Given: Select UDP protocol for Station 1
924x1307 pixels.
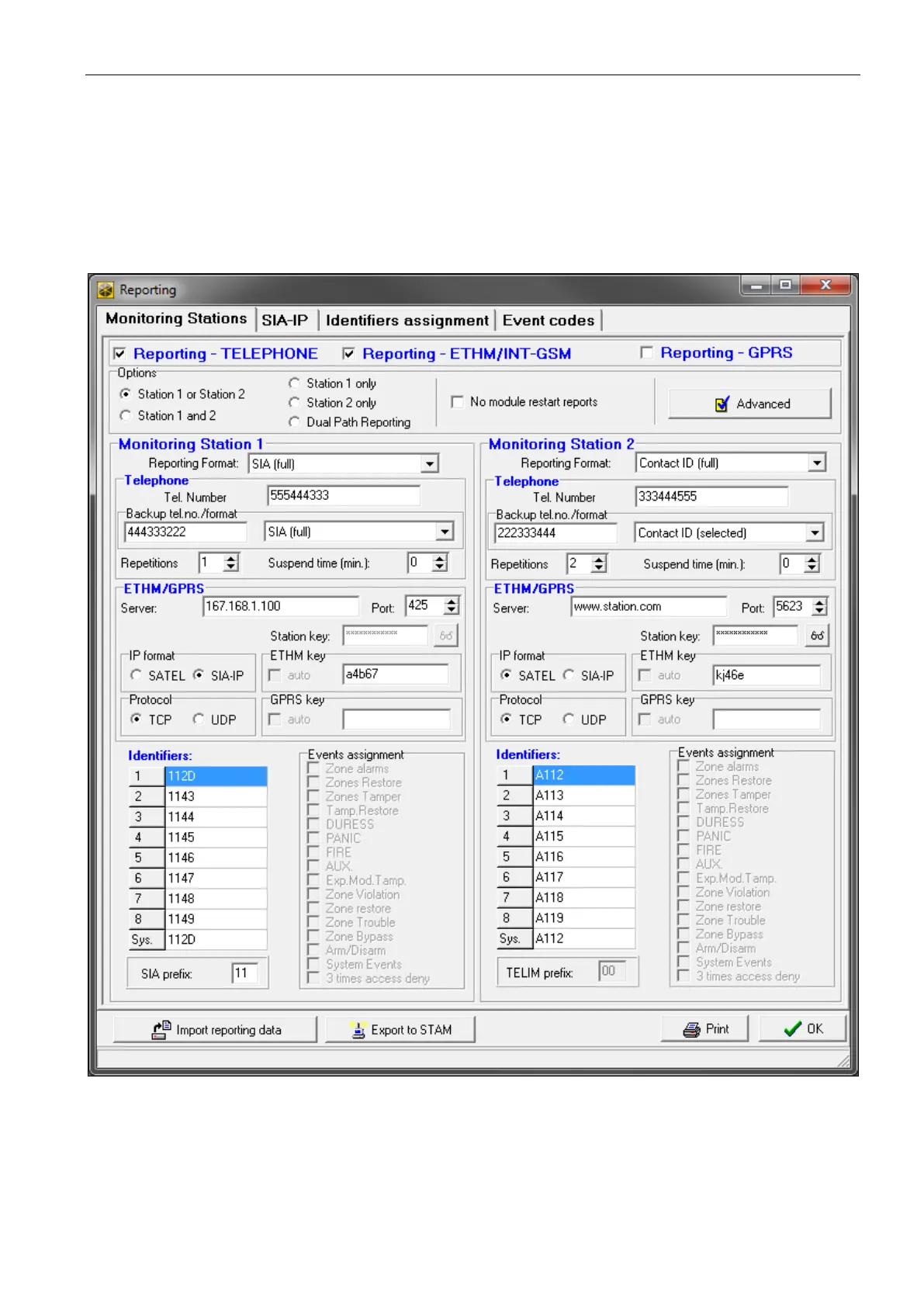Looking at the screenshot, I should [199, 719].
